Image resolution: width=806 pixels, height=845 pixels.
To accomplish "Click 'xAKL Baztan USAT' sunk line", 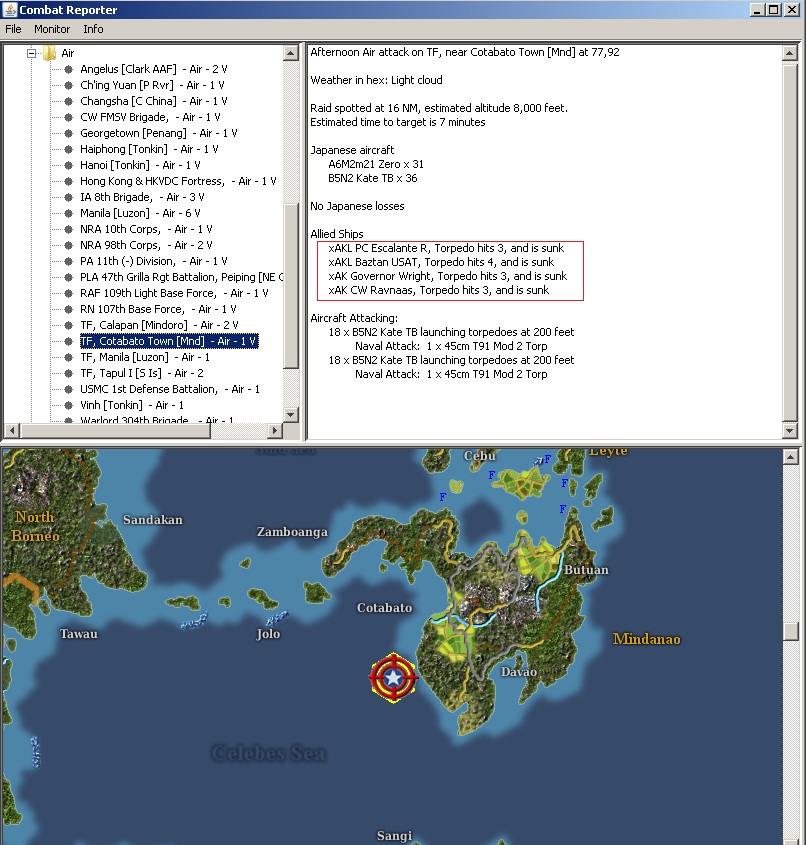I will [x=441, y=262].
